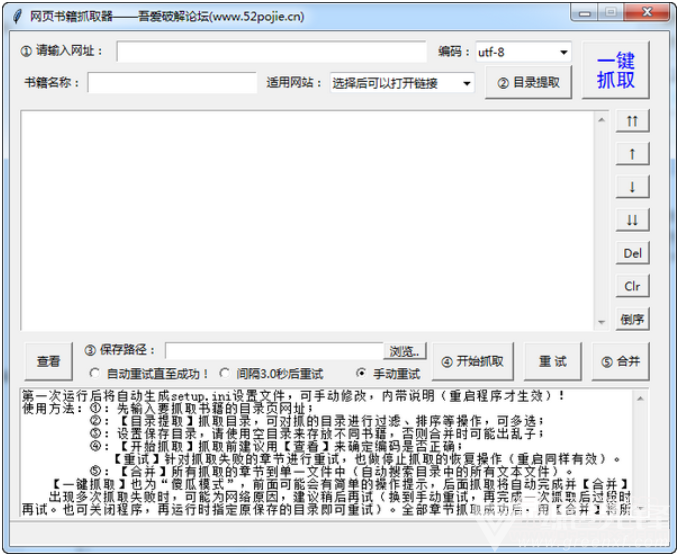Click the log text scrollbar up arrow
Viewport: 679px width, 556px height.
click(640, 398)
